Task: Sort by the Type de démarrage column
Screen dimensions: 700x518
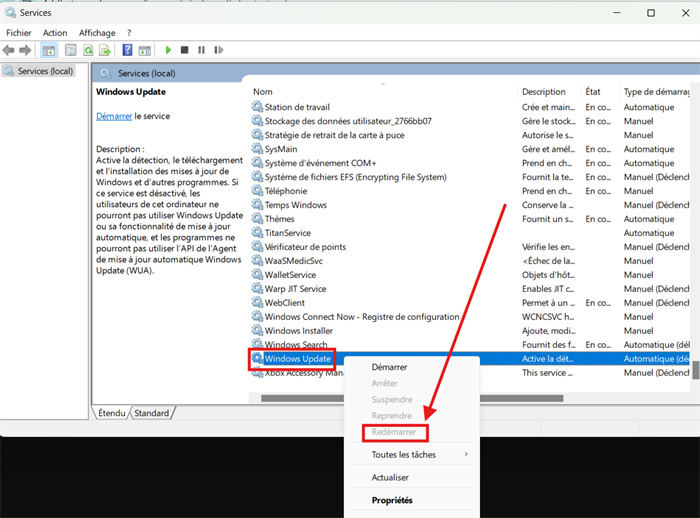Action: pyautogui.click(x=656, y=91)
